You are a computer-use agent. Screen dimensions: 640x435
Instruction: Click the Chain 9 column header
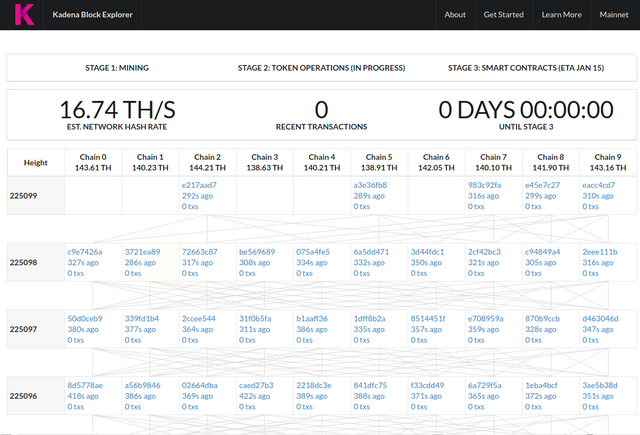click(608, 162)
